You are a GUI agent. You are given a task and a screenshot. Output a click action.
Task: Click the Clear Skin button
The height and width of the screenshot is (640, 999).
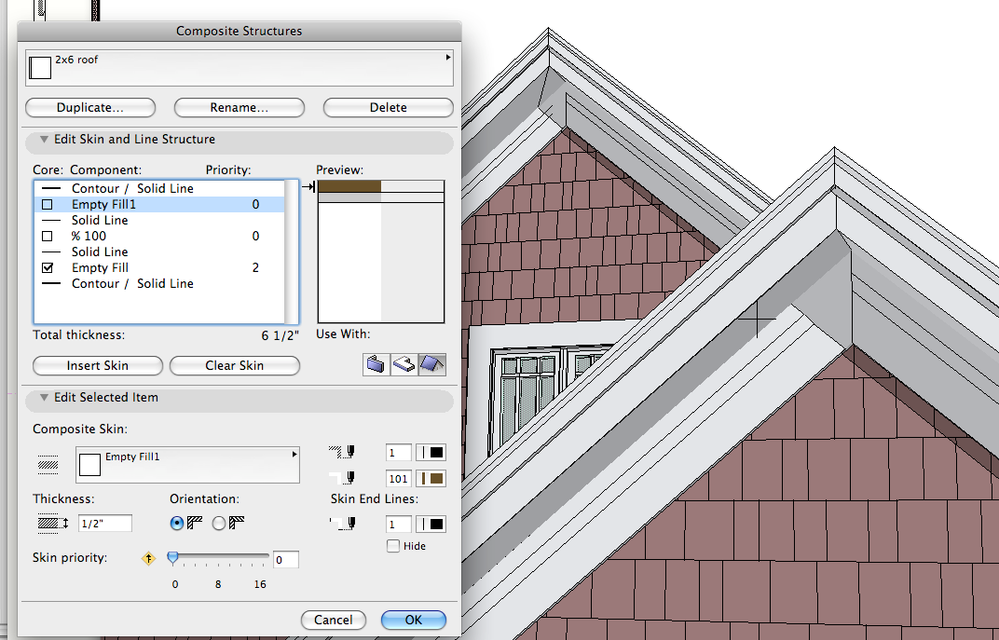point(234,366)
